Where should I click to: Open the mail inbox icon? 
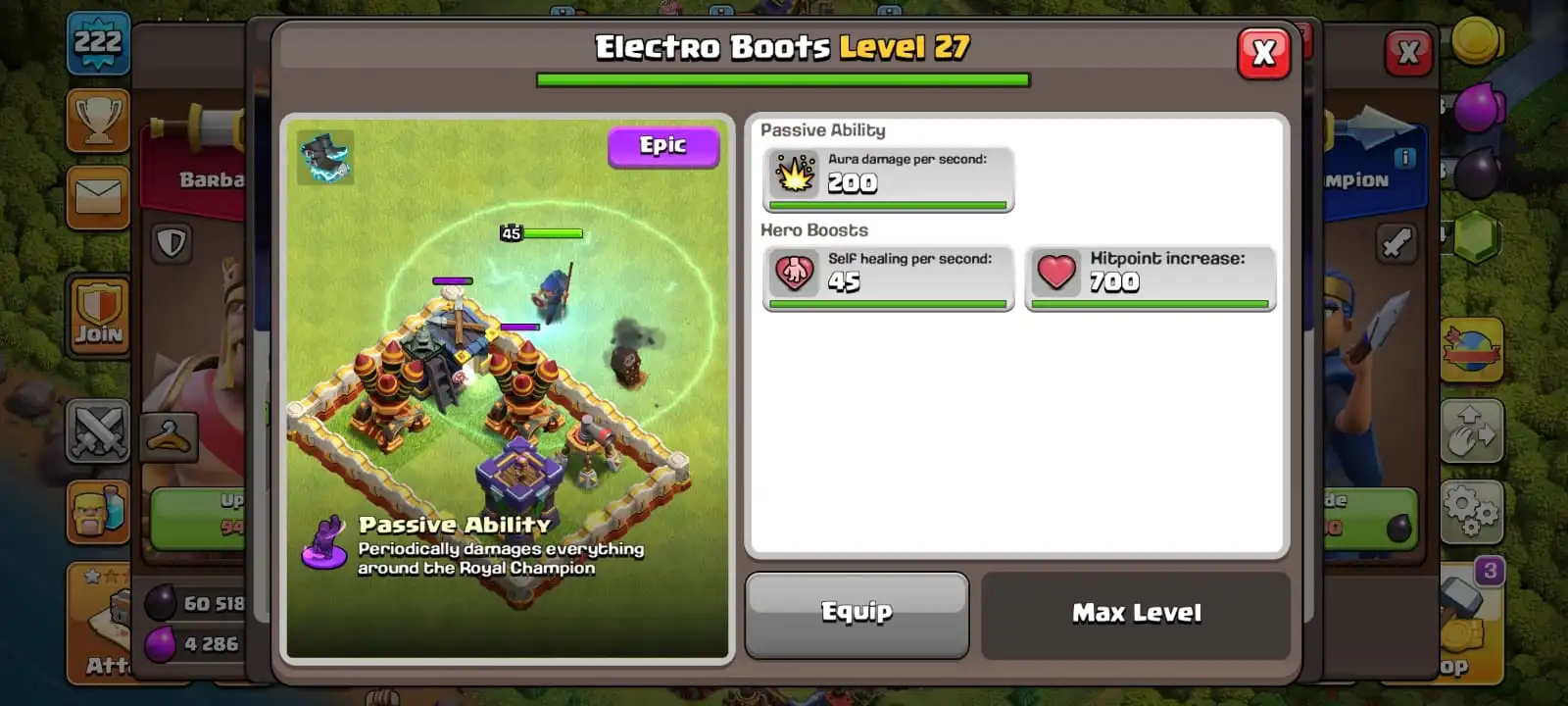tap(98, 197)
